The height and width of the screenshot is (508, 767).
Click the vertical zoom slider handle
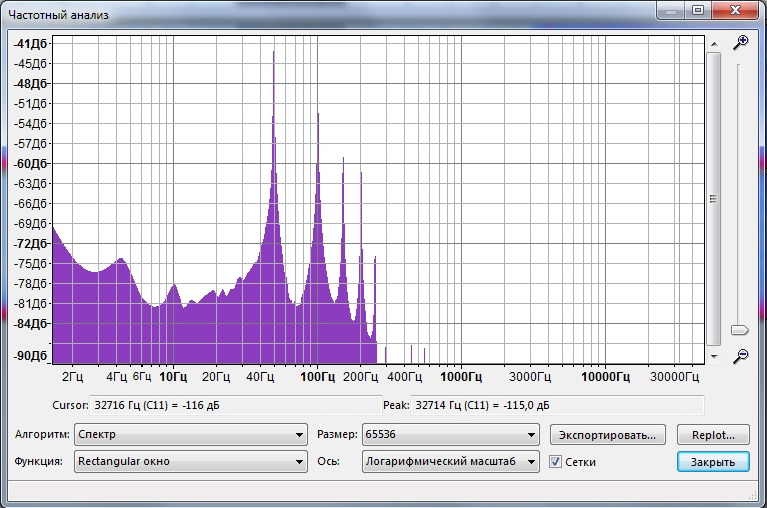740,330
